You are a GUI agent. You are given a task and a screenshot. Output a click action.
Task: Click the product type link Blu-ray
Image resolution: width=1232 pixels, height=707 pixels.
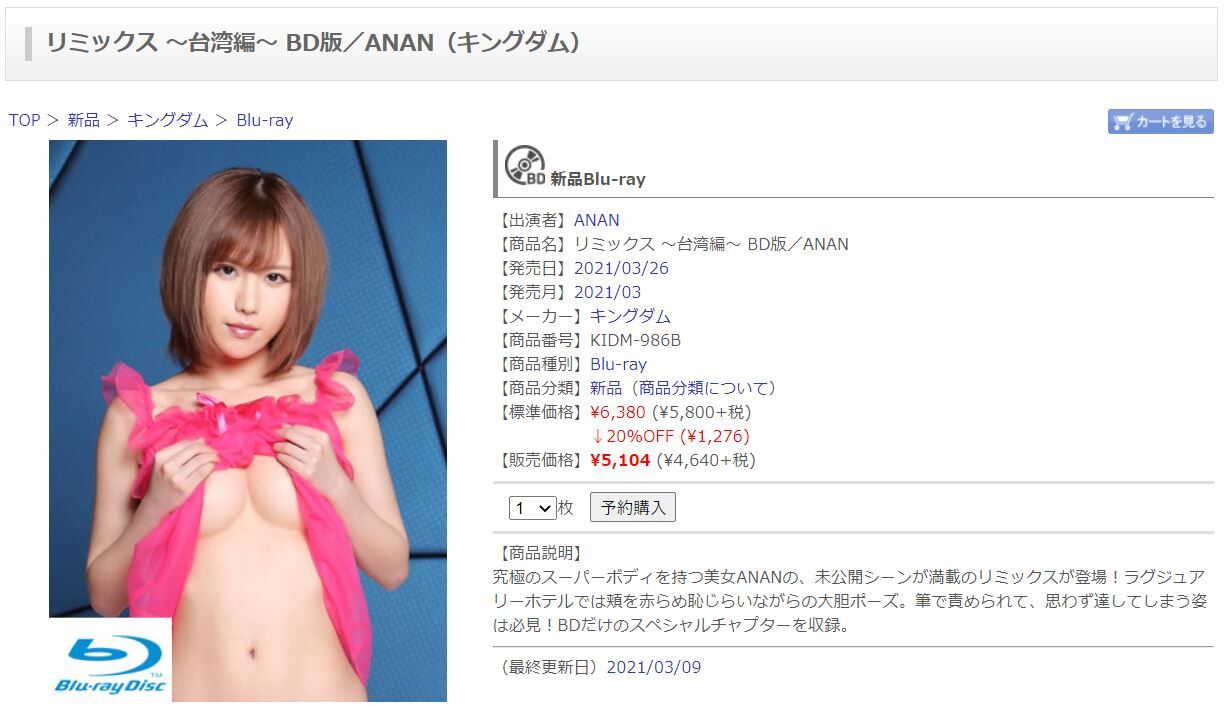pos(618,364)
